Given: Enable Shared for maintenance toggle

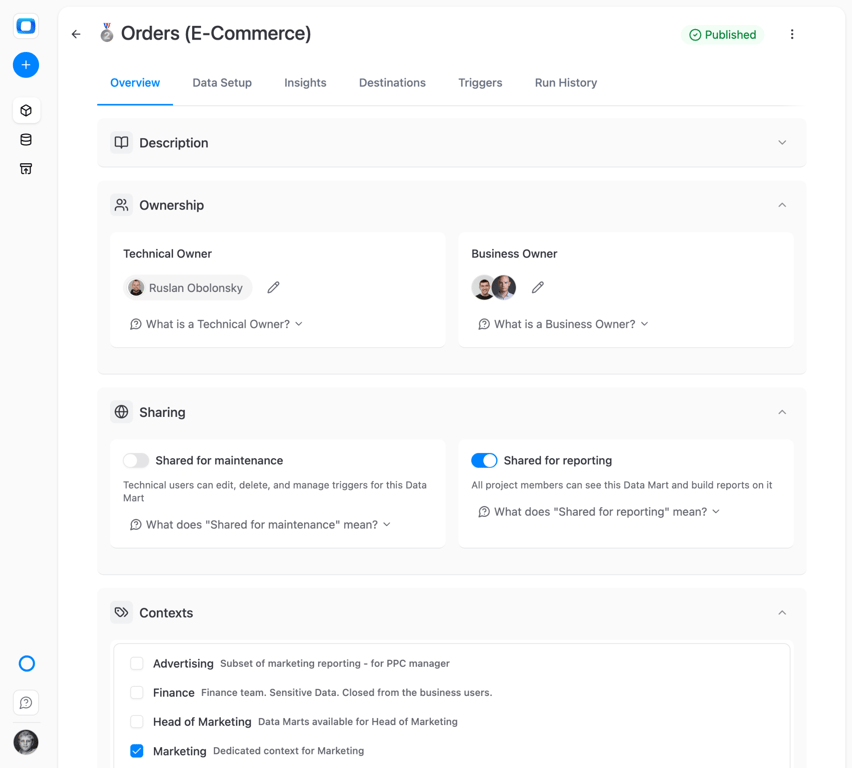Looking at the screenshot, I should tap(136, 460).
